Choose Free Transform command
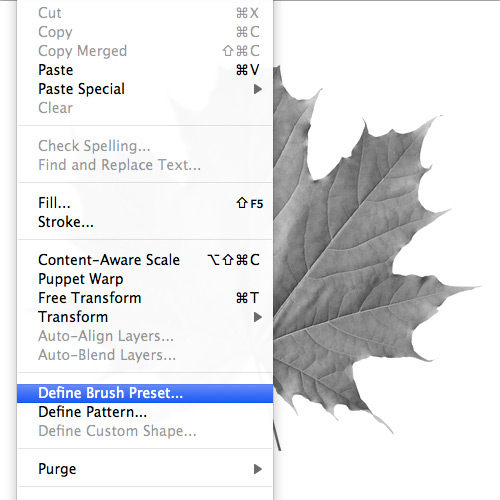Viewport: 500px width, 500px height. (x=145, y=298)
